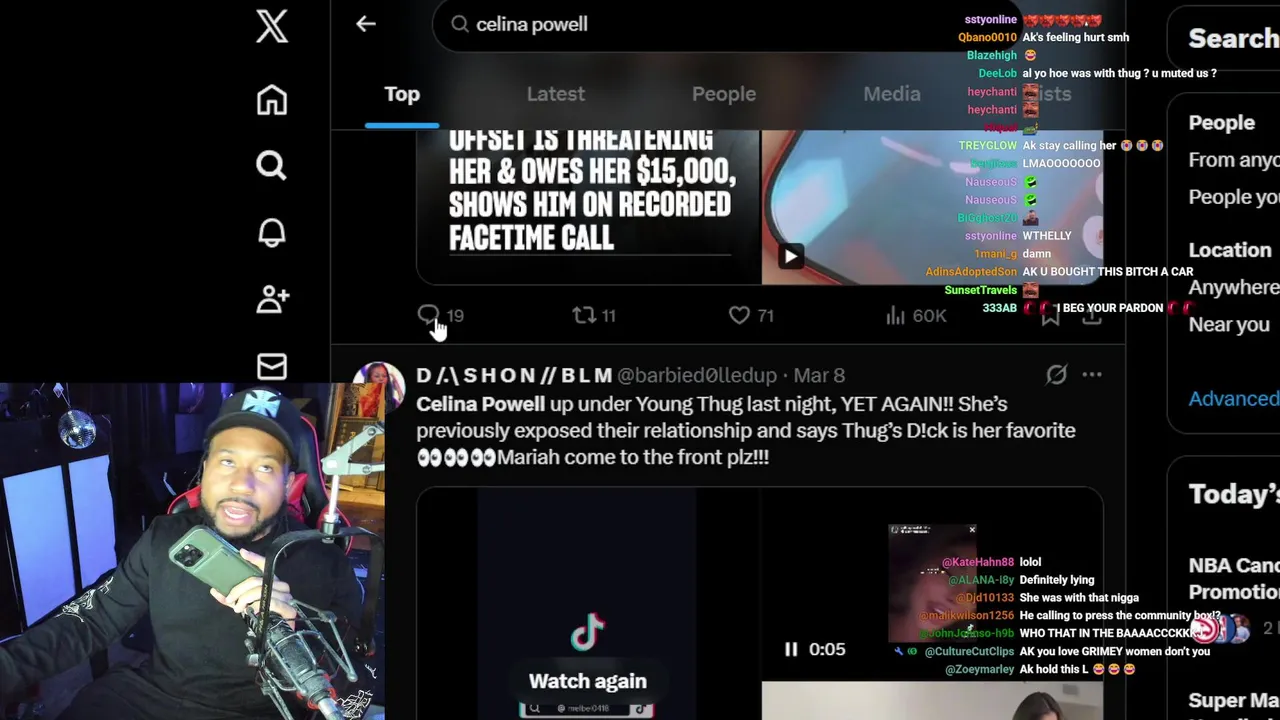Open the people icon in sidebar
Image resolution: width=1280 pixels, height=720 pixels.
point(272,299)
